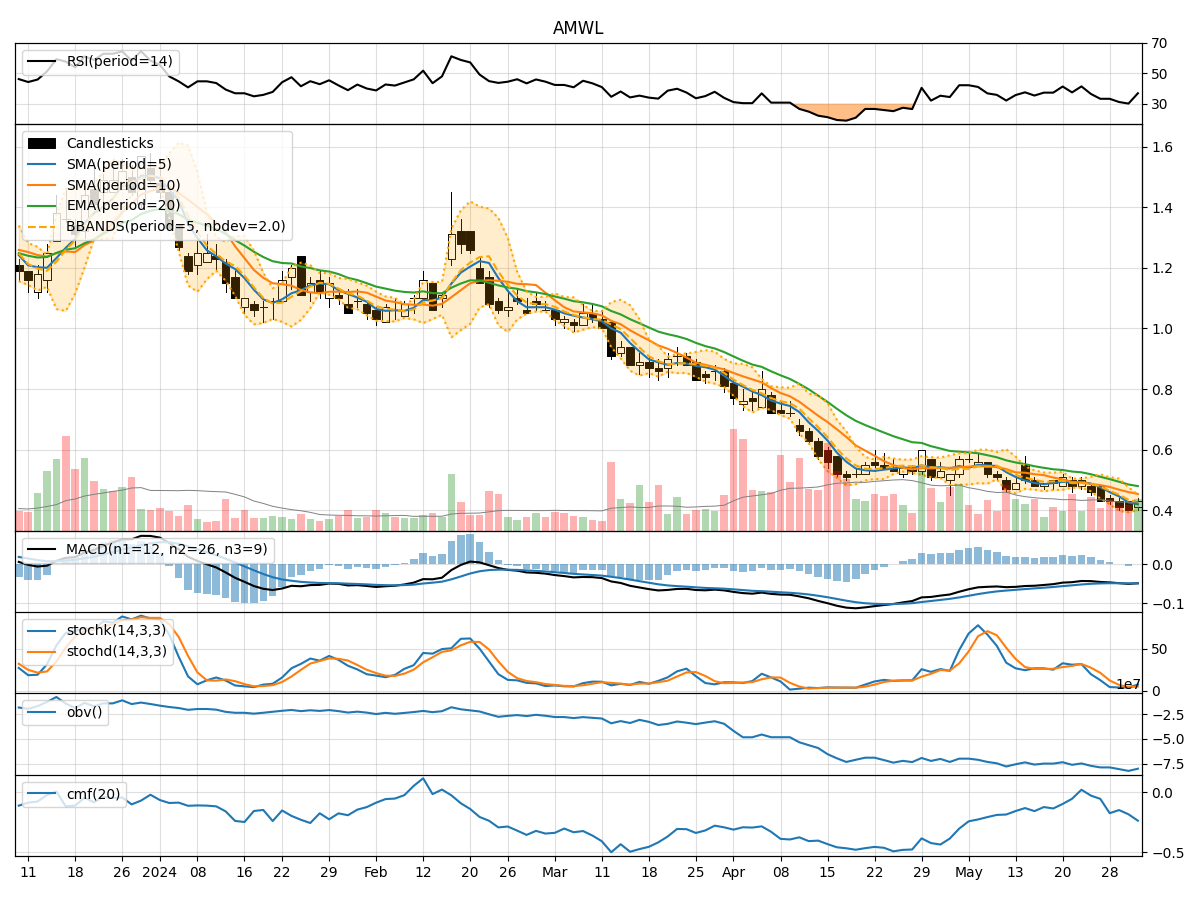Image resolution: width=1200 pixels, height=900 pixels.
Task: Click the EMA(period=20) green legend line
Action: pos(43,205)
